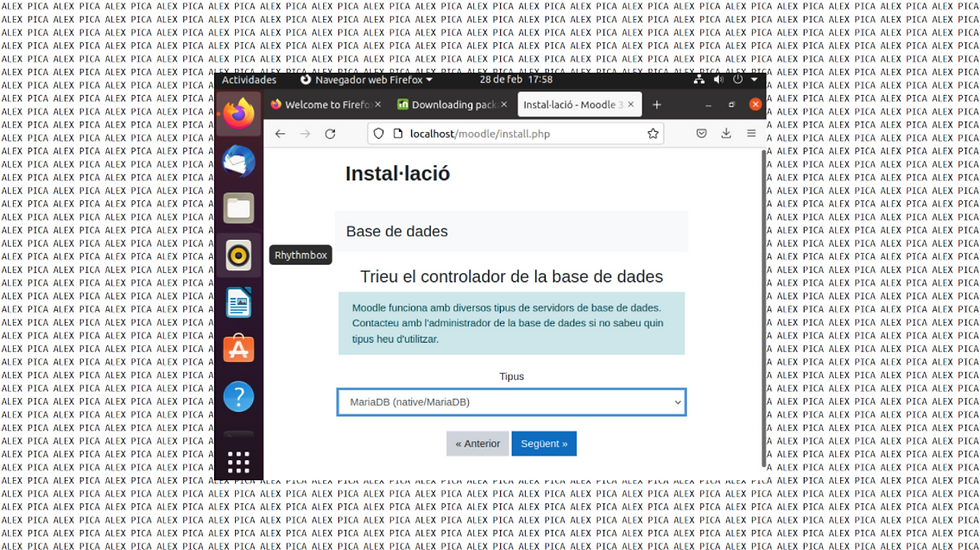Open LibreOffice Writer from the dock
The height and width of the screenshot is (550, 980).
(239, 303)
